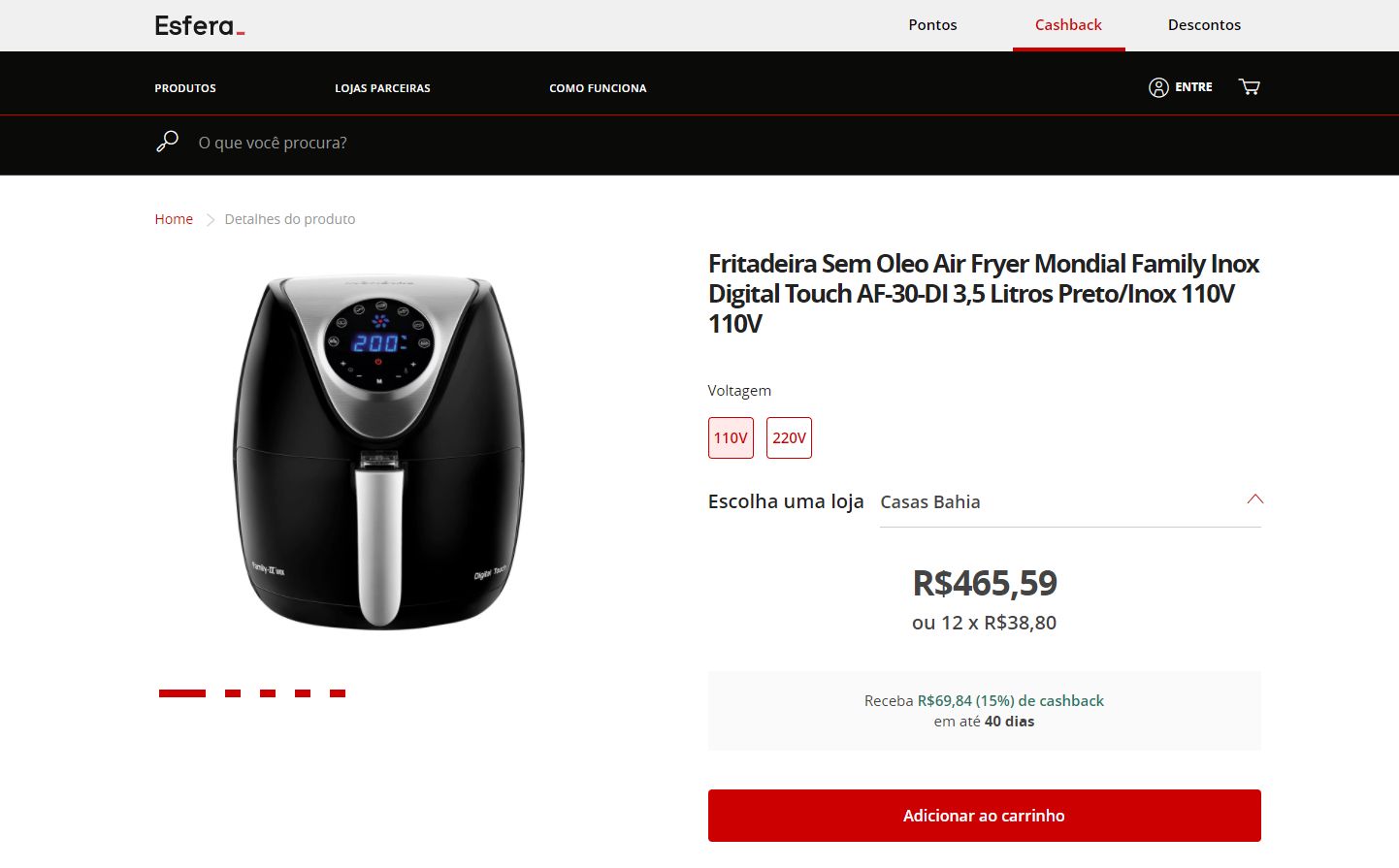Select the Cashback tab
The height and width of the screenshot is (868, 1399).
[1068, 25]
